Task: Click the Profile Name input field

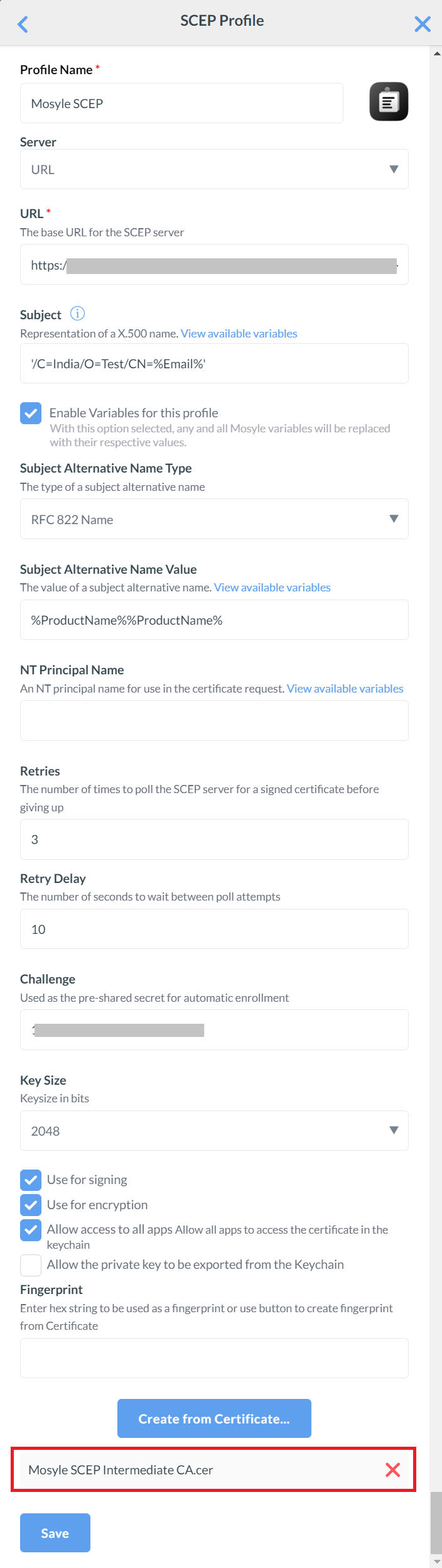Action: (x=181, y=103)
